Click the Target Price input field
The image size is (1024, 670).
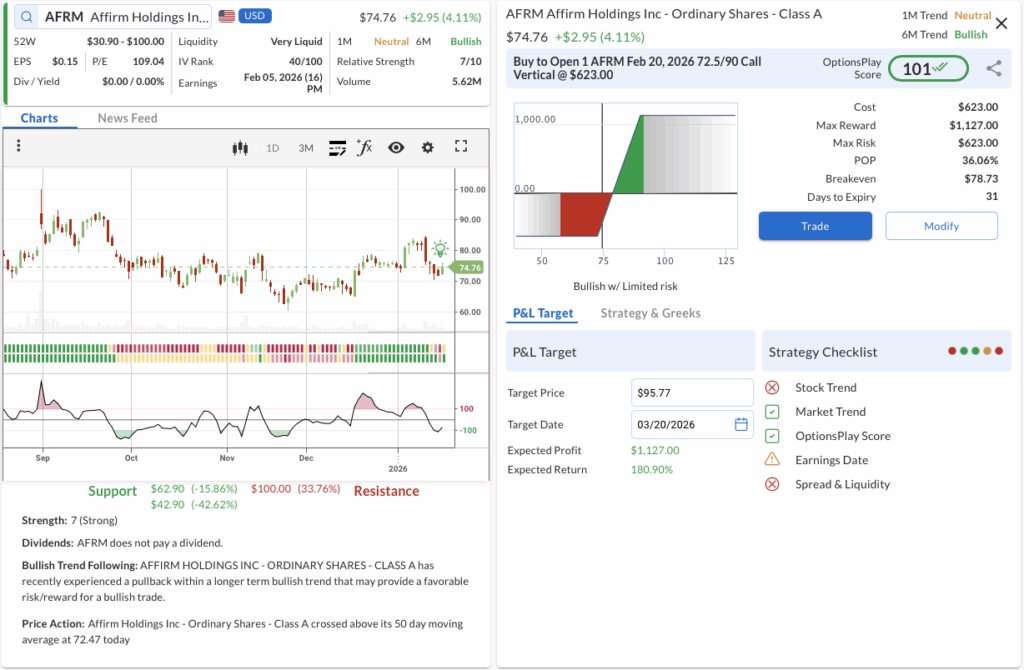(691, 392)
